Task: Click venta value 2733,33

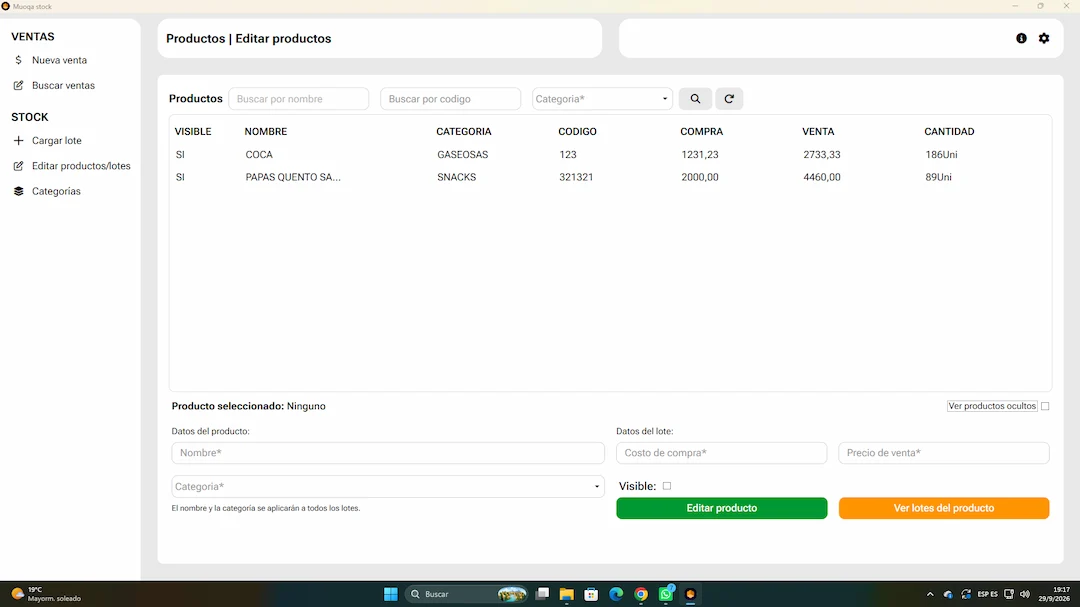Action: (822, 155)
